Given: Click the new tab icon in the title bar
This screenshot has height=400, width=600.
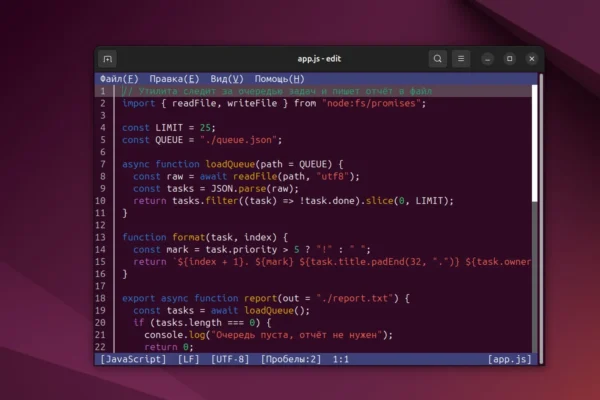Looking at the screenshot, I should [108, 59].
